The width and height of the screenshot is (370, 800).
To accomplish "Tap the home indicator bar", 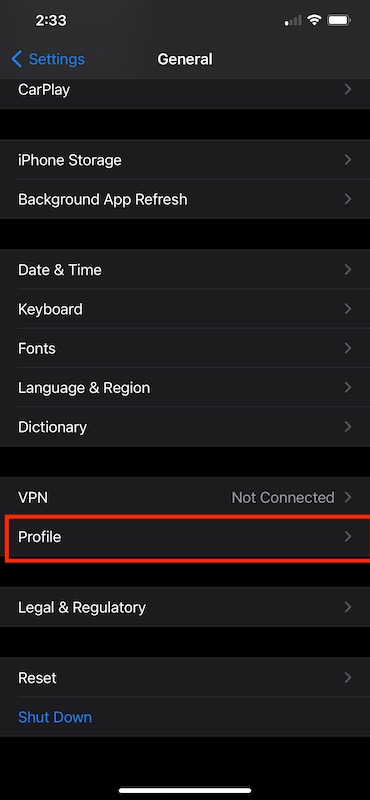I will (x=185, y=790).
